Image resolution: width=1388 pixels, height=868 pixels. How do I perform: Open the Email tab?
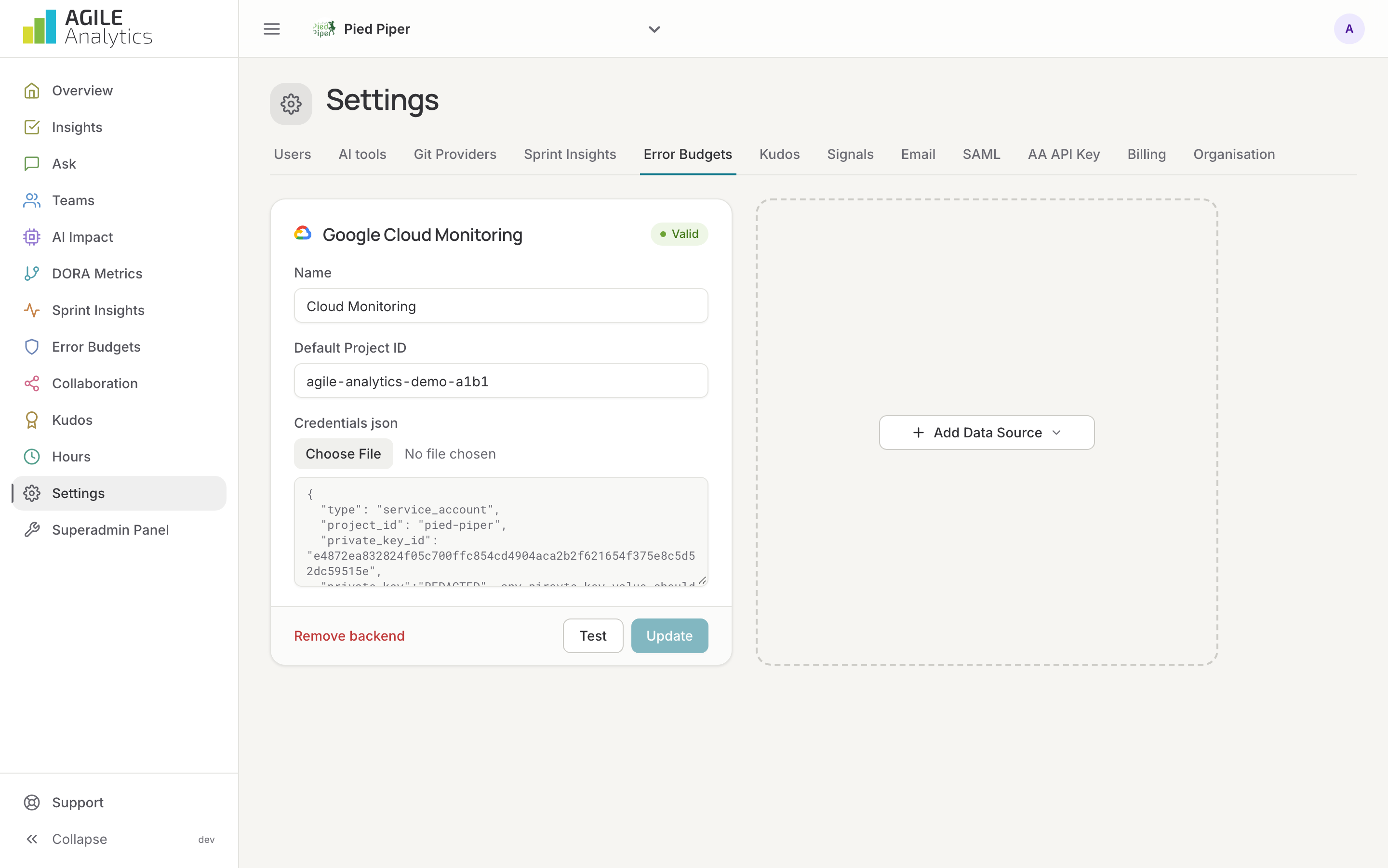(918, 155)
